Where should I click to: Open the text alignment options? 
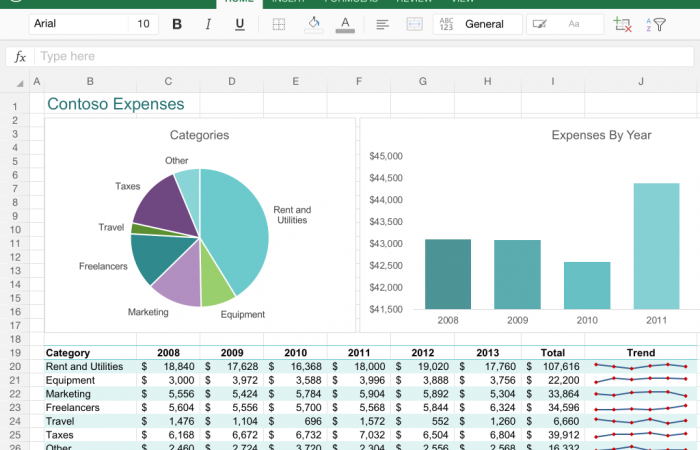[382, 24]
